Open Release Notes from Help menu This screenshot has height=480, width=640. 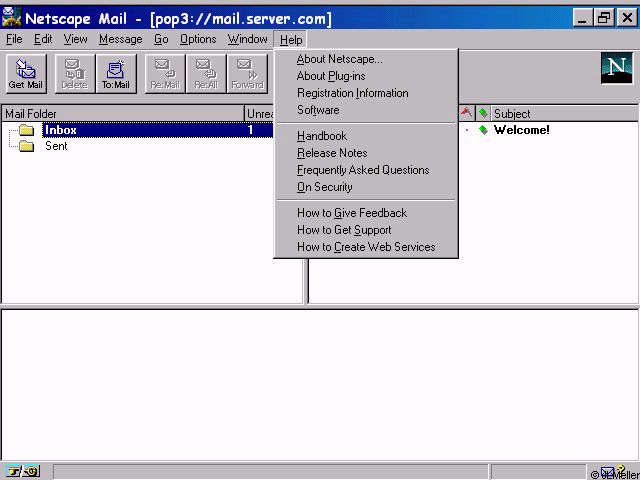coord(366,153)
